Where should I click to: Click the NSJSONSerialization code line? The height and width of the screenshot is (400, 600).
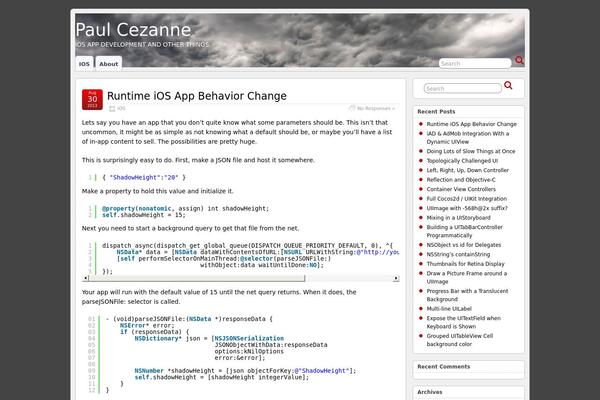pyautogui.click(x=209, y=338)
